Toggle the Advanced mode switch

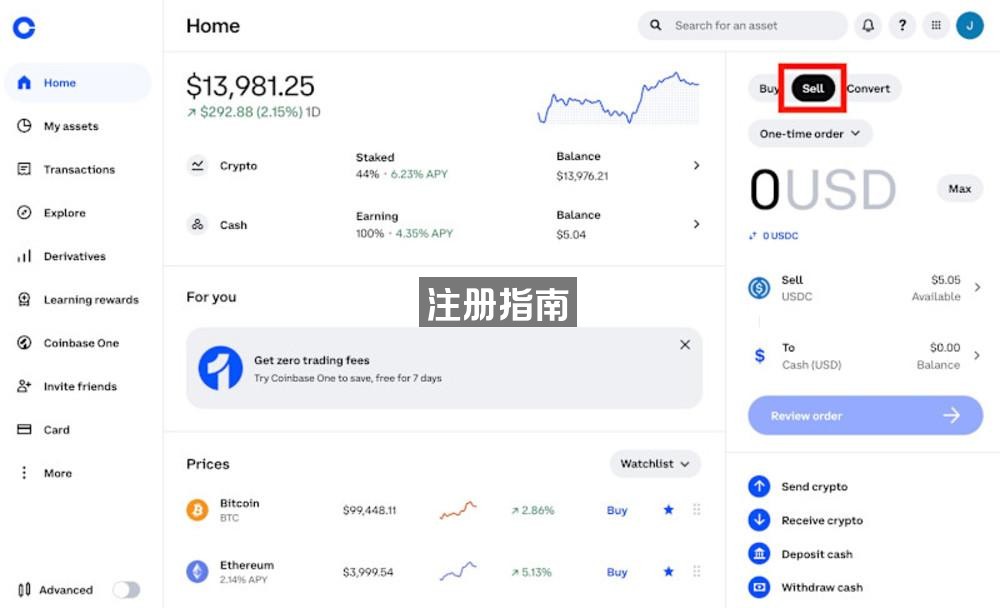click(x=126, y=589)
